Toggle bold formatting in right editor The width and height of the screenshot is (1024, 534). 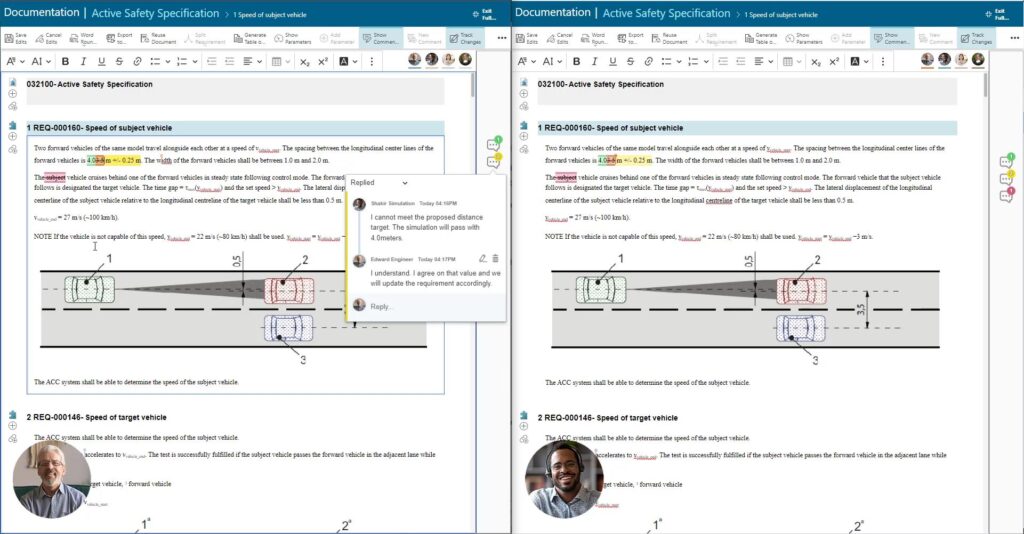(577, 61)
